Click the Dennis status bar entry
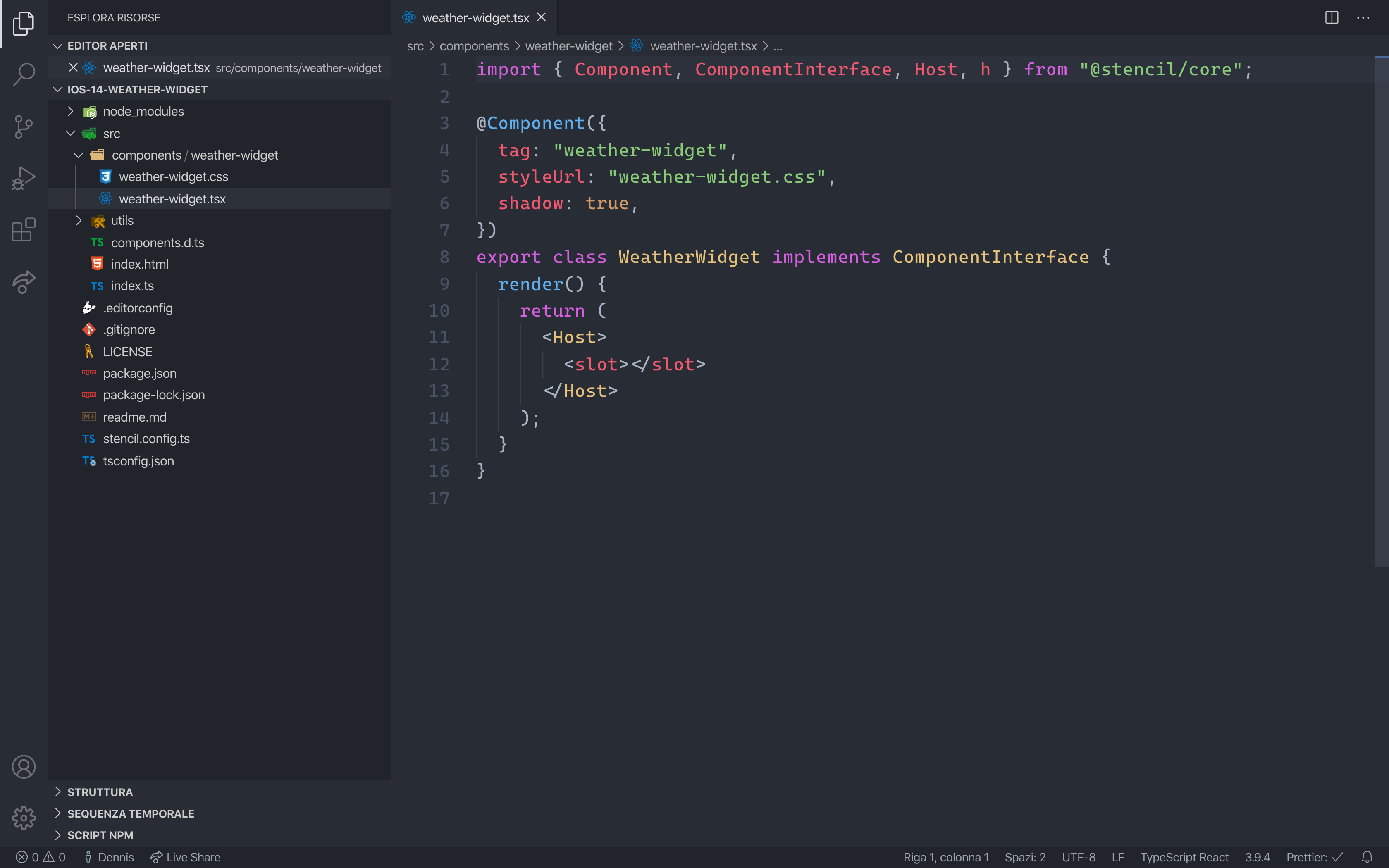The height and width of the screenshot is (868, 1389). [x=109, y=857]
